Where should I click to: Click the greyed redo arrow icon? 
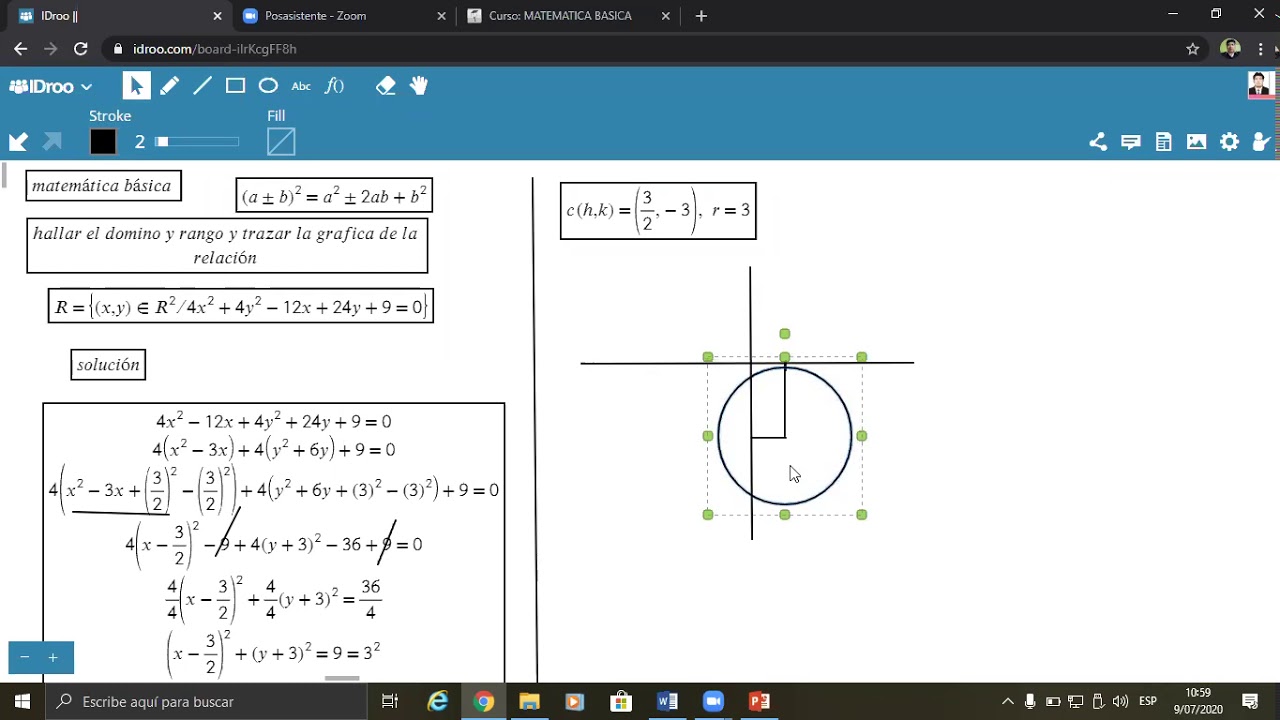(x=52, y=142)
